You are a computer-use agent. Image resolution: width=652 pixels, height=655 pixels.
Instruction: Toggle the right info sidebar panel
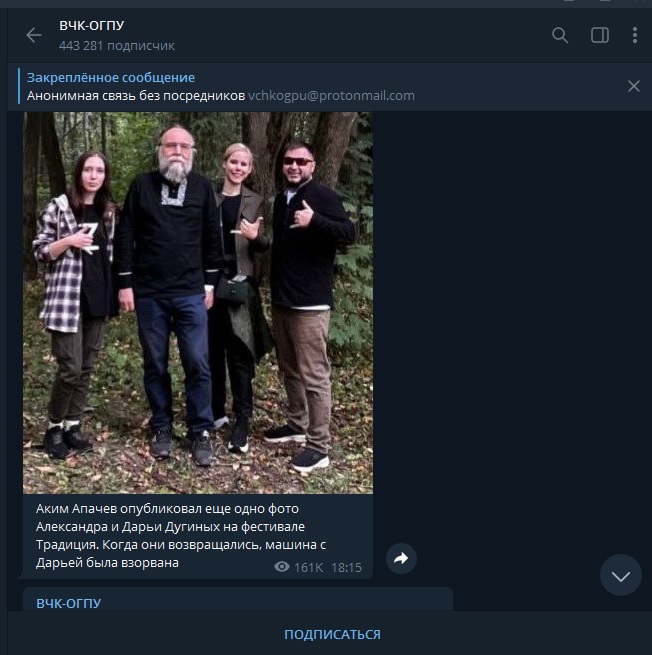[599, 35]
